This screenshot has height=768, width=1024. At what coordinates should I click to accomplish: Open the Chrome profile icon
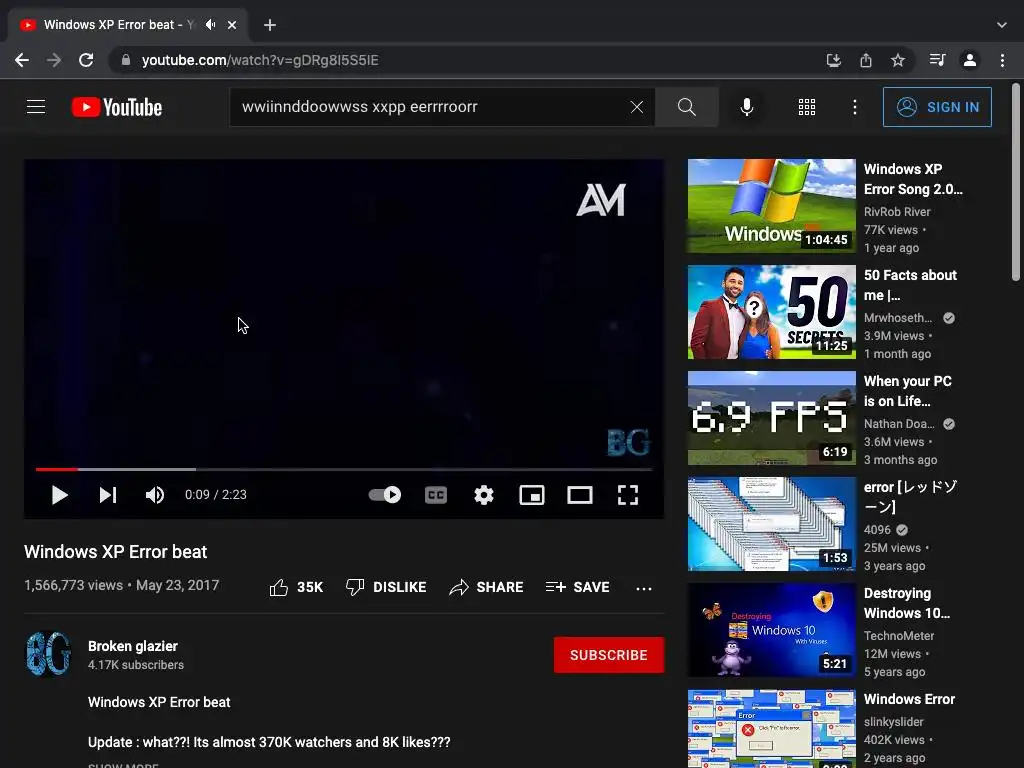(970, 60)
